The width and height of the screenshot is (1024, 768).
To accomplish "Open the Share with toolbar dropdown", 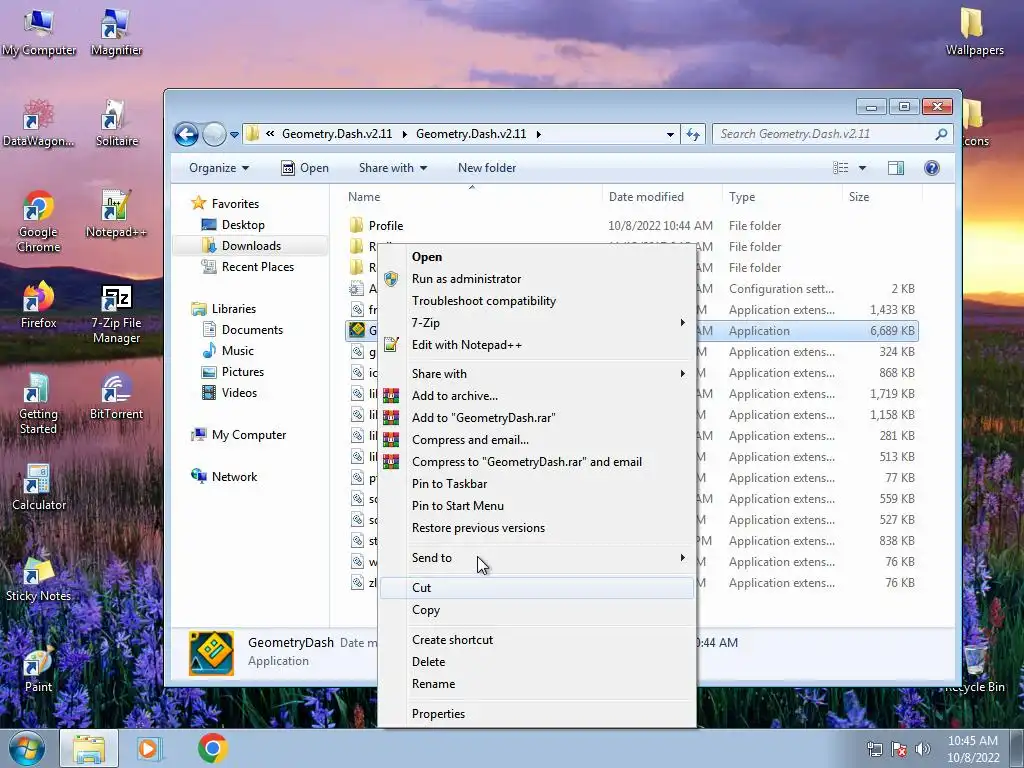I will (392, 168).
